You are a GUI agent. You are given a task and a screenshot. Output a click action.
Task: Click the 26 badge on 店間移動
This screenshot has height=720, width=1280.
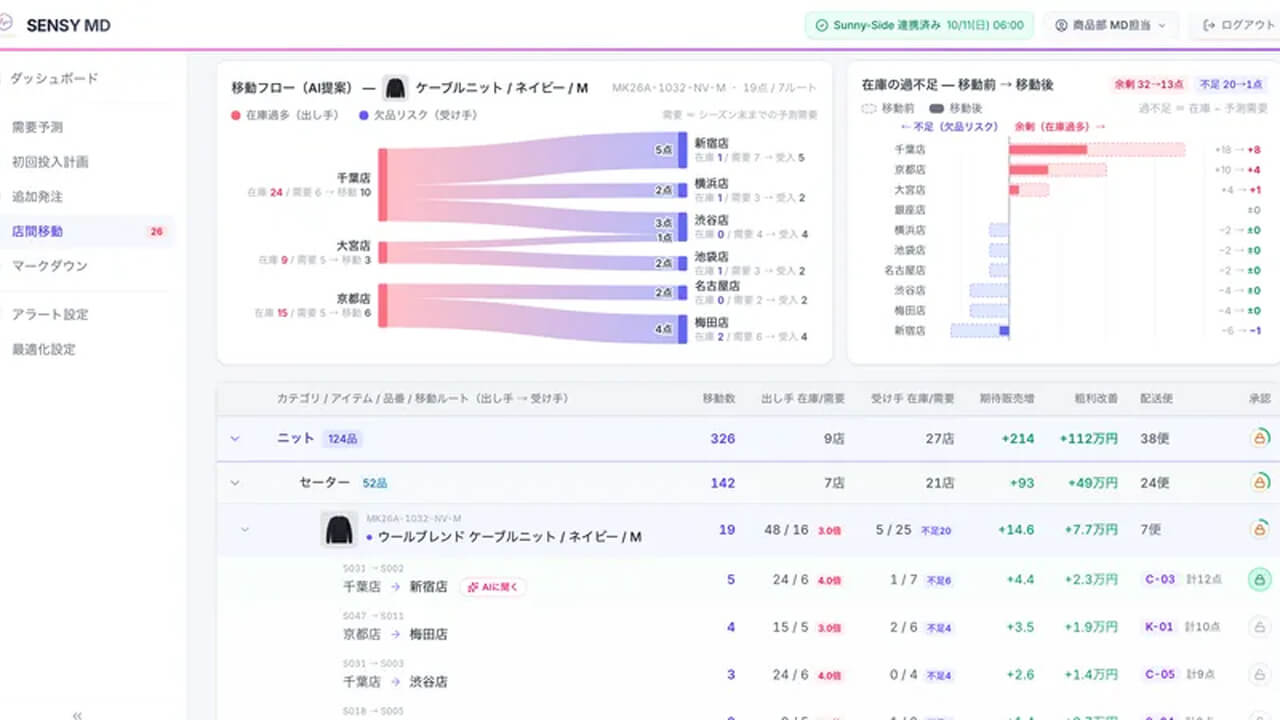click(156, 231)
